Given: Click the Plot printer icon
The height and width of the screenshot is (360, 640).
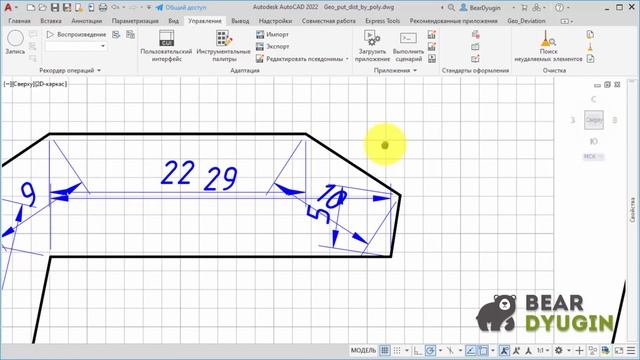Looking at the screenshot, I should pyautogui.click(x=103, y=7).
